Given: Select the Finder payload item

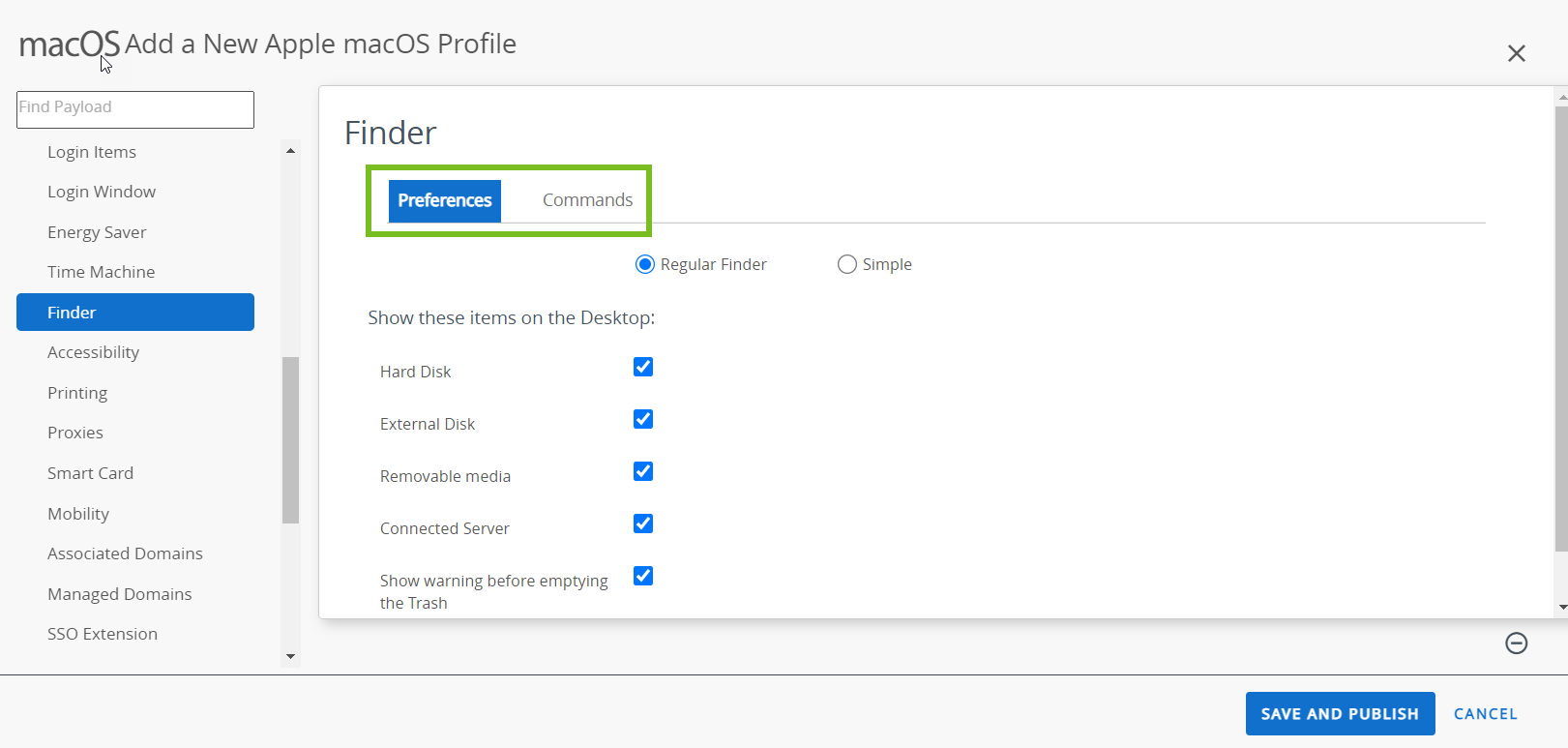Looking at the screenshot, I should pos(135,313).
